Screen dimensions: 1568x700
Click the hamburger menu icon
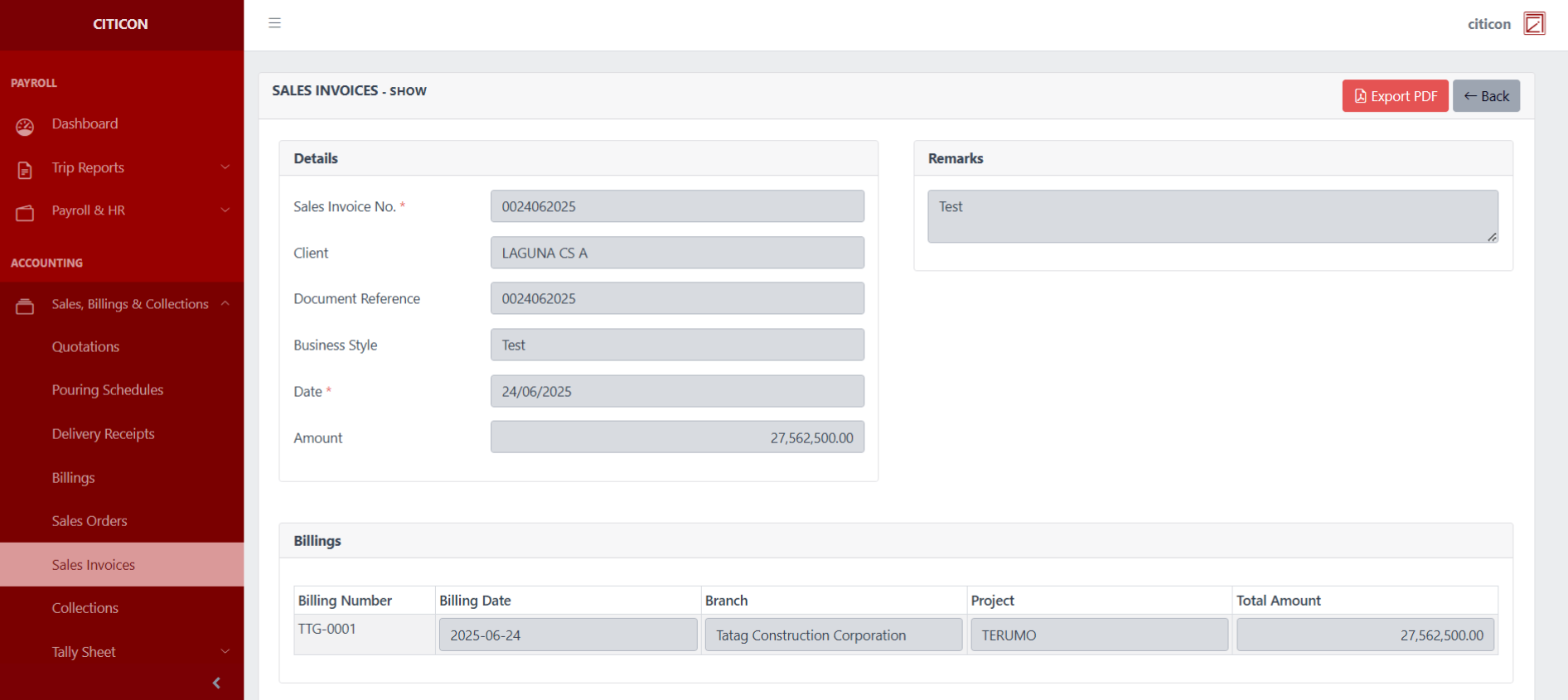[274, 23]
